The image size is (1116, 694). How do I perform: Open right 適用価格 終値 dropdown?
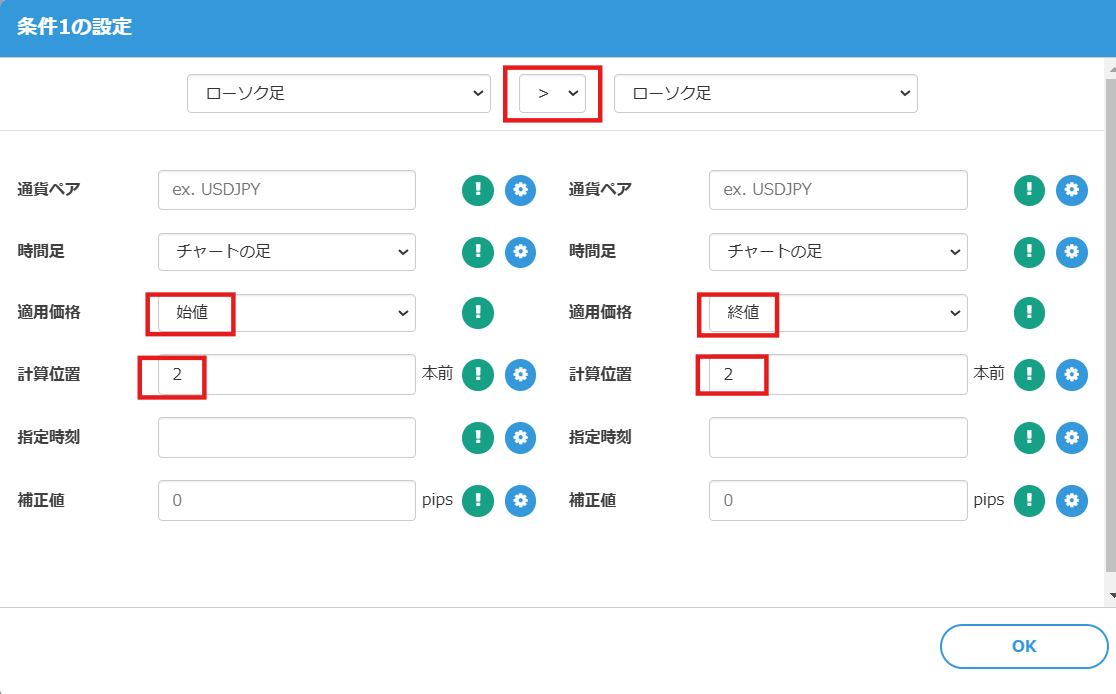pos(838,313)
